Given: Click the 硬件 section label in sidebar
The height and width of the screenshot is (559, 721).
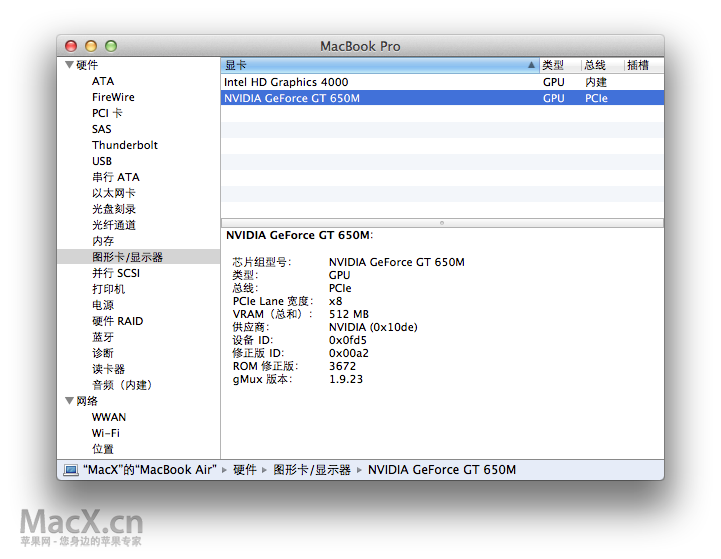Looking at the screenshot, I should pyautogui.click(x=87, y=65).
